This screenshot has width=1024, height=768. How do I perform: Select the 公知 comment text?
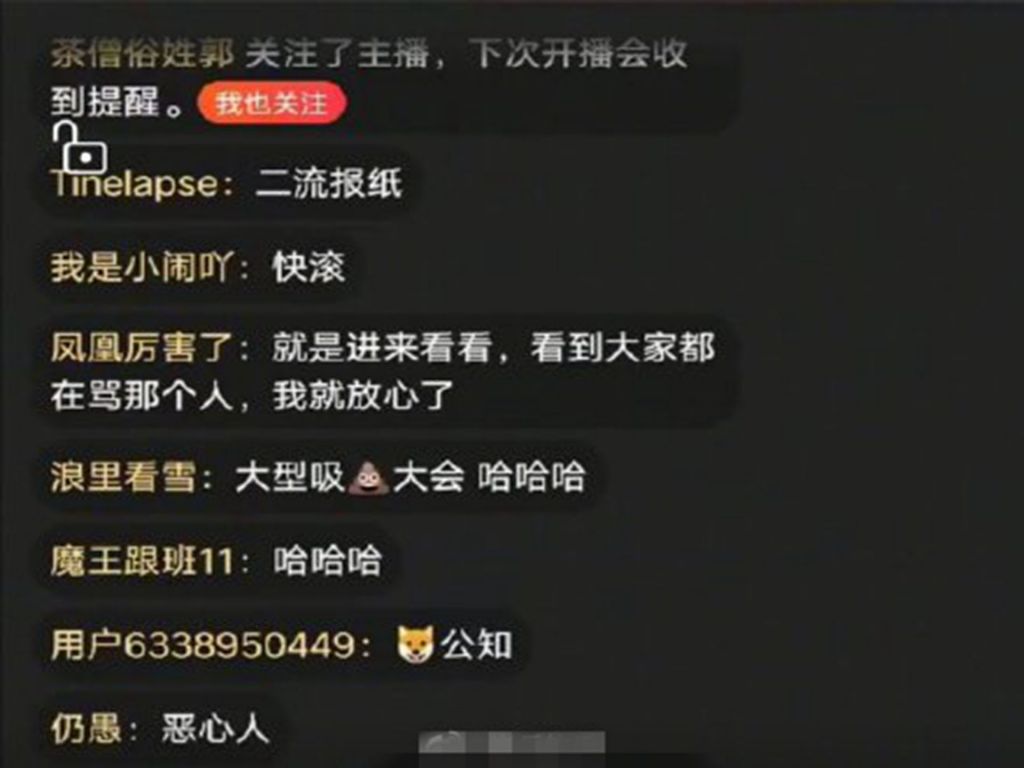pos(476,645)
